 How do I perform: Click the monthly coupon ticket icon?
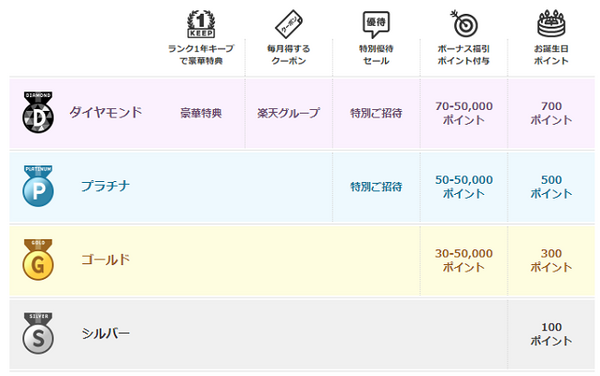[x=289, y=24]
